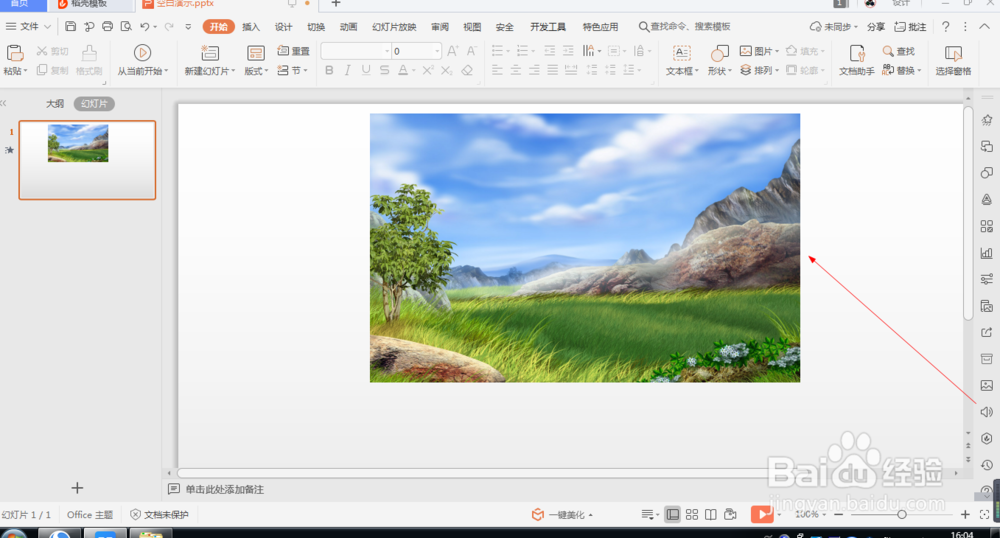Expand the zoom percentage dropdown

click(x=824, y=514)
